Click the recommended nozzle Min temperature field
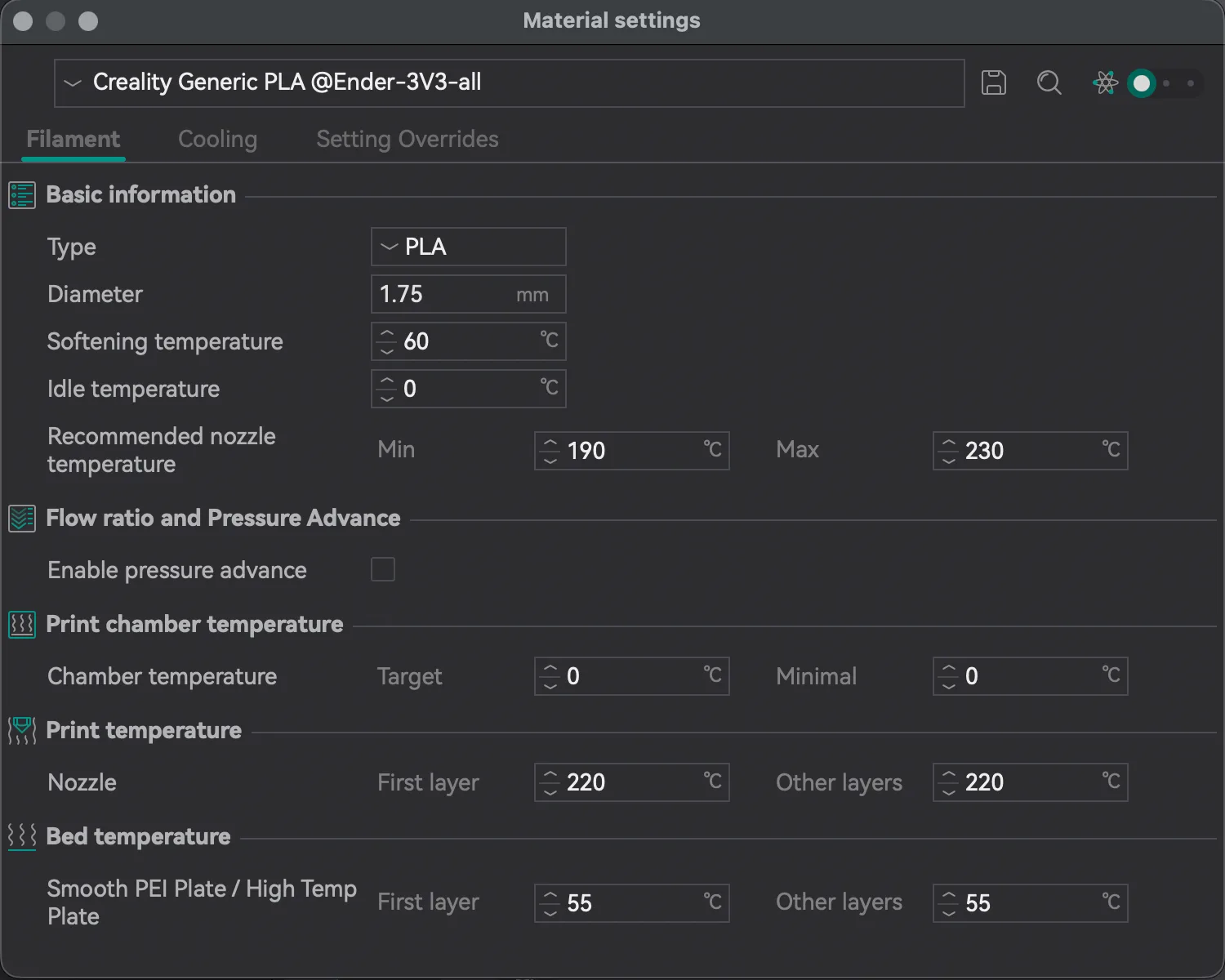Viewport: 1225px width, 980px height. point(632,451)
